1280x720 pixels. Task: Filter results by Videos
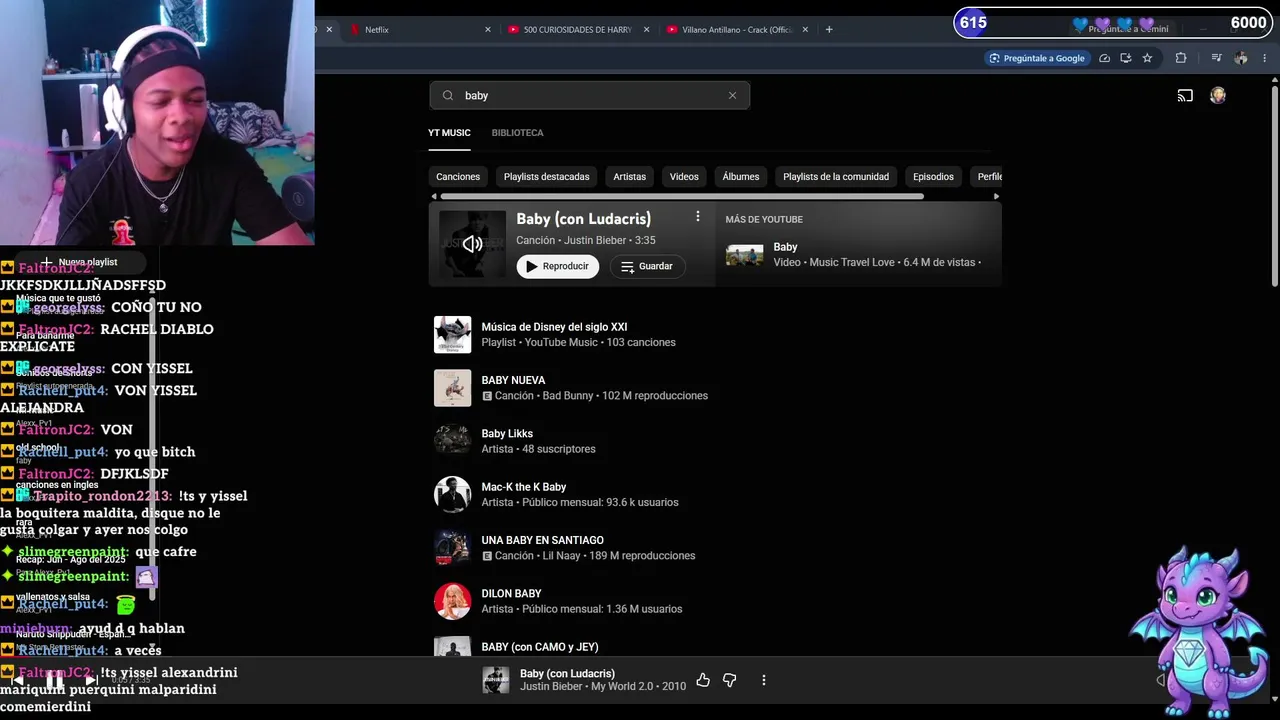pyautogui.click(x=684, y=177)
